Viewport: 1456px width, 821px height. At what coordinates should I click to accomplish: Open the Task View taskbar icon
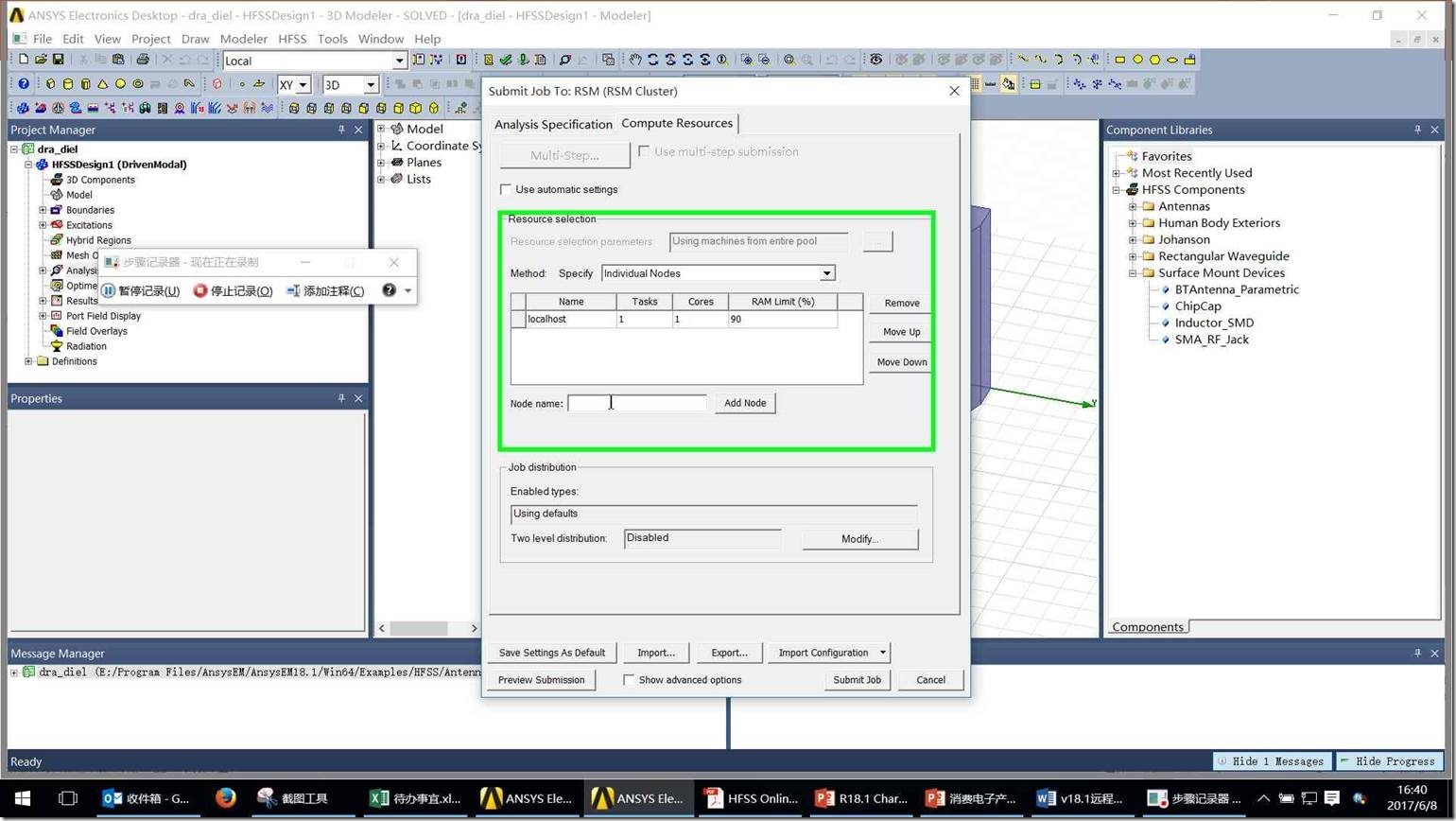67,798
